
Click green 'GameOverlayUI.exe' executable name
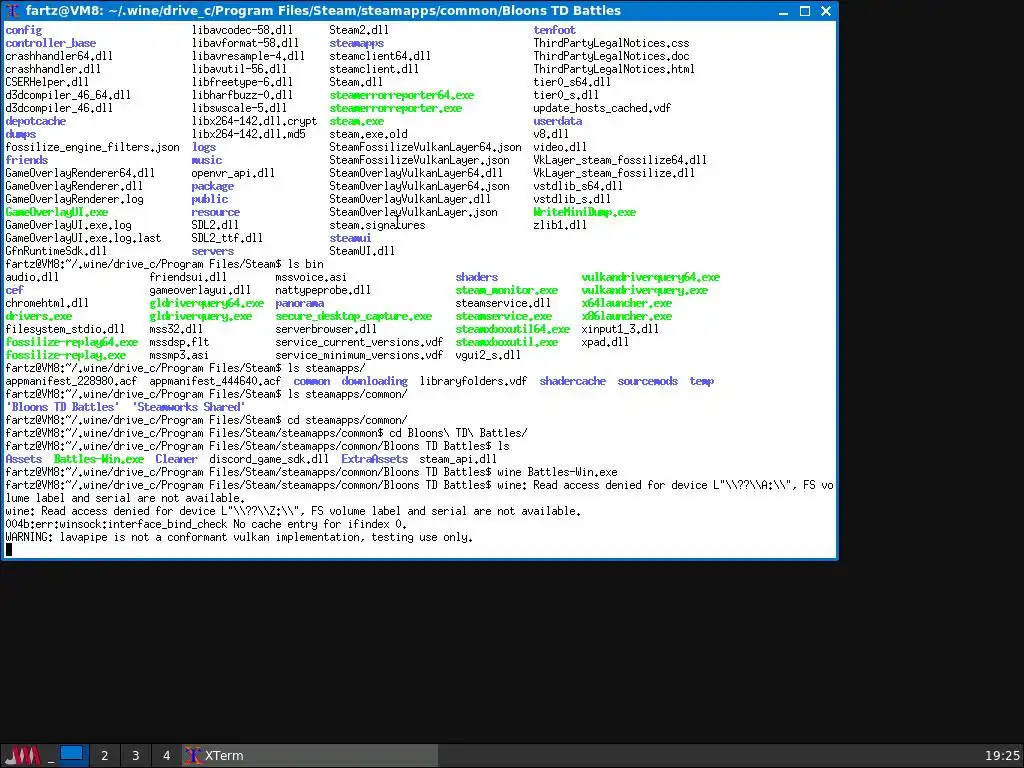57,213
